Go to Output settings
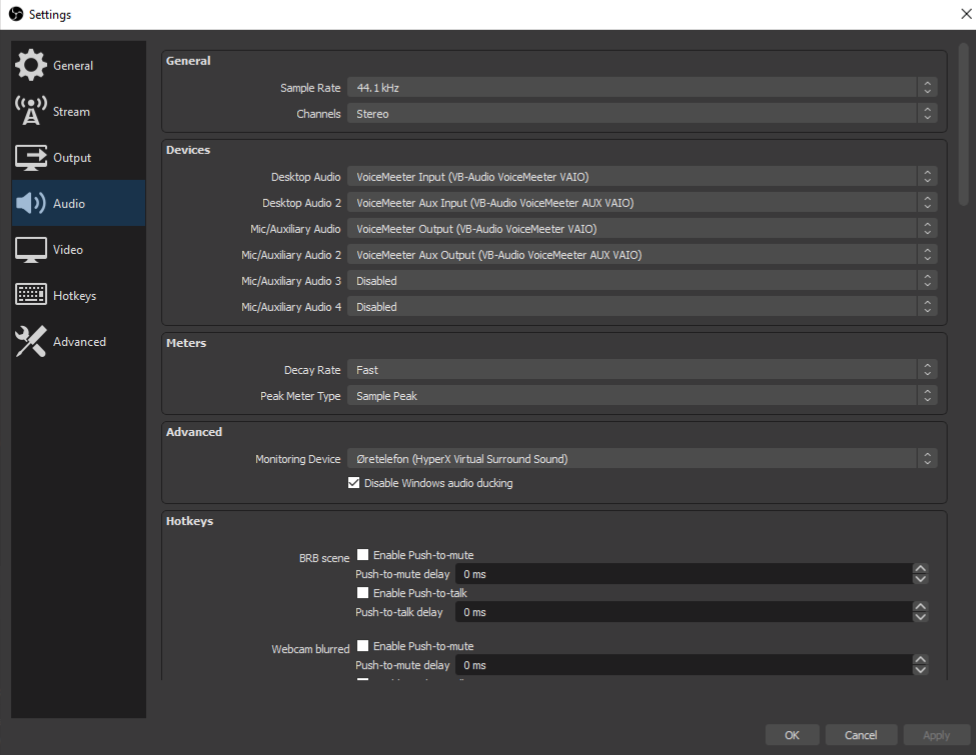This screenshot has width=976, height=755. (78, 157)
